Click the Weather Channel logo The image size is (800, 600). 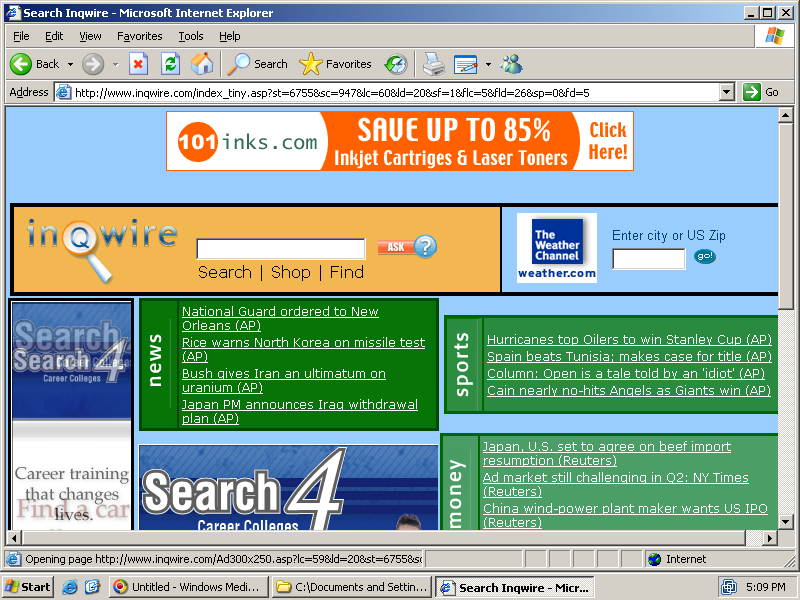pos(557,247)
